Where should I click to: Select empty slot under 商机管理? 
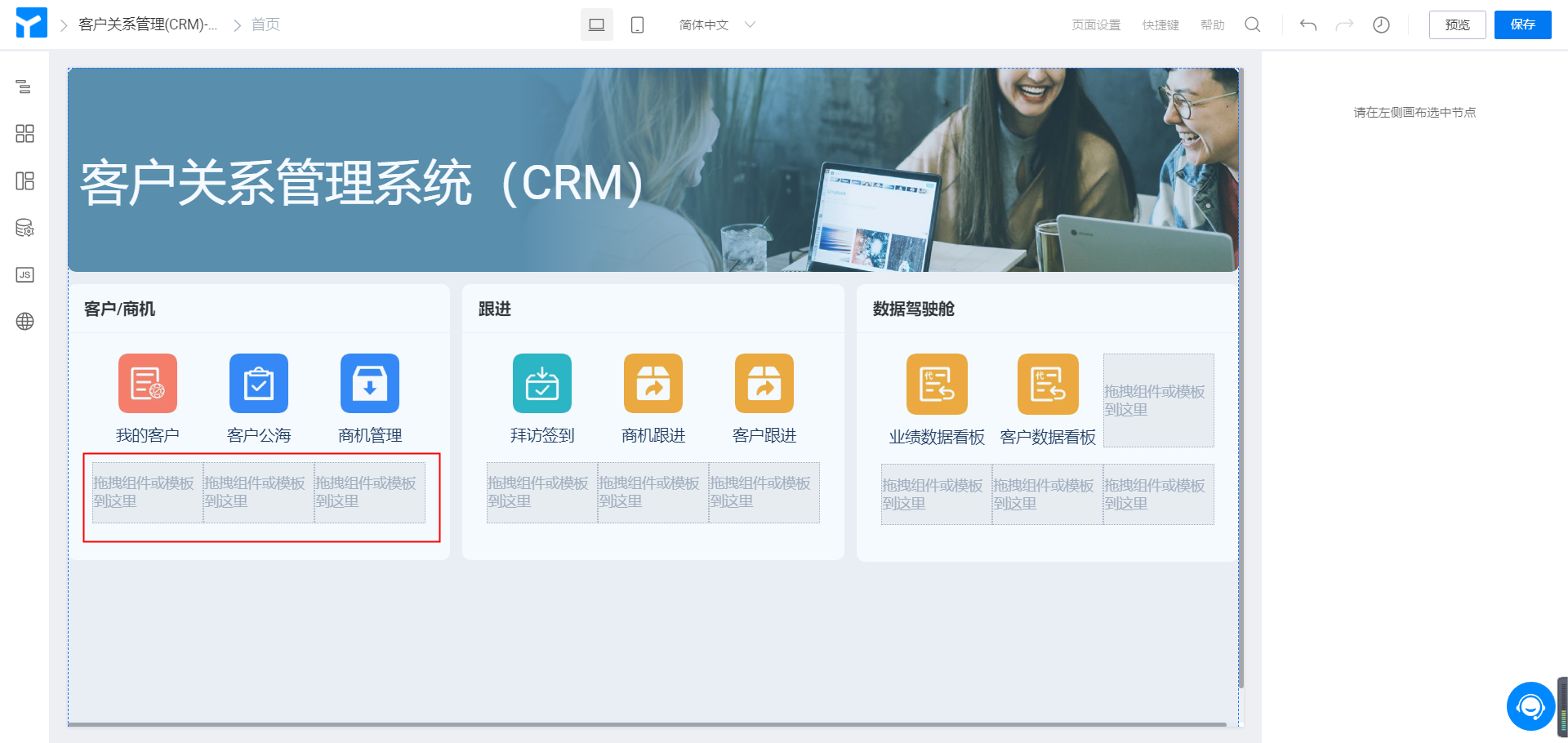[x=370, y=492]
